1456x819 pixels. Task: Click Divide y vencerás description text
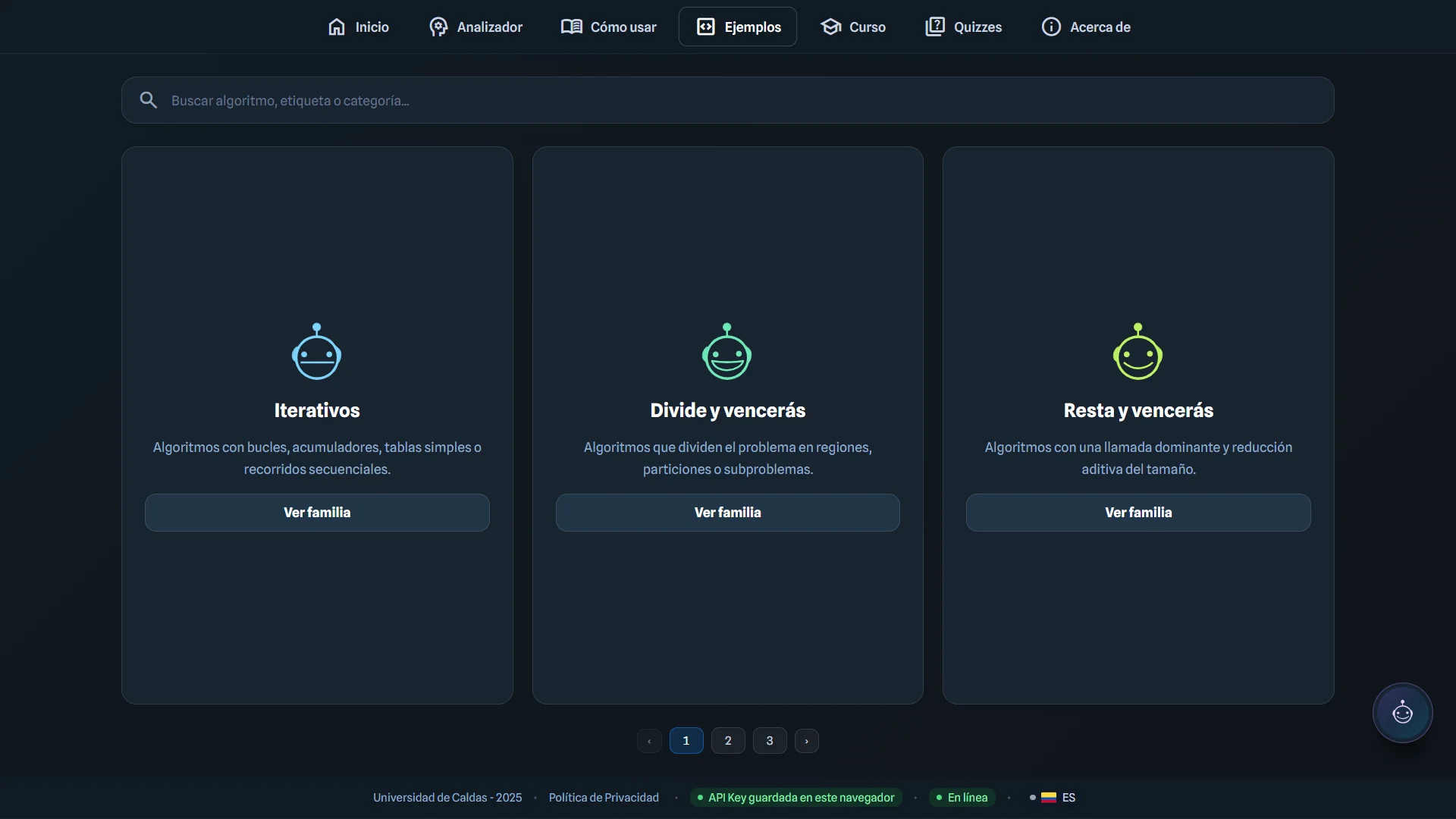click(x=728, y=458)
